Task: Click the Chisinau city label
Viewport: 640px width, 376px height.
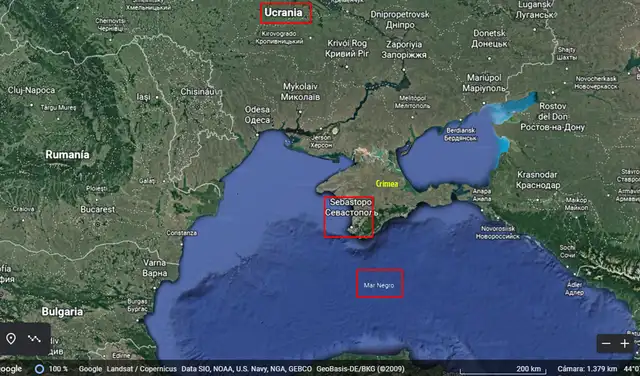Action: pos(198,92)
